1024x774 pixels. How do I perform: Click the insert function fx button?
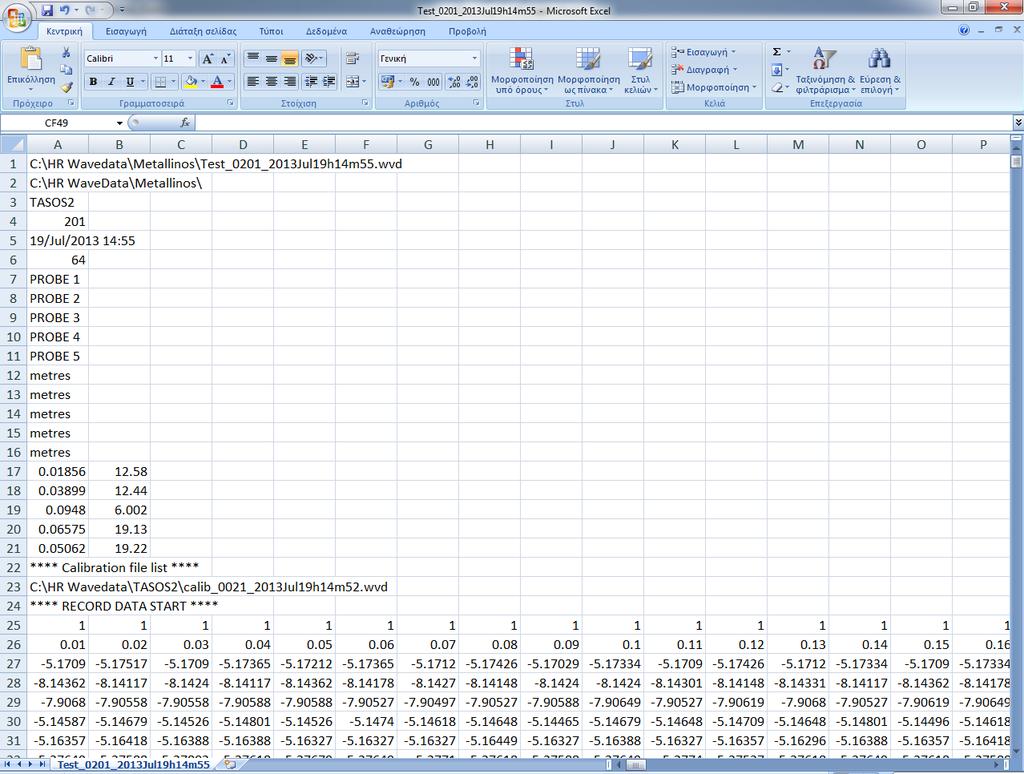pos(185,122)
